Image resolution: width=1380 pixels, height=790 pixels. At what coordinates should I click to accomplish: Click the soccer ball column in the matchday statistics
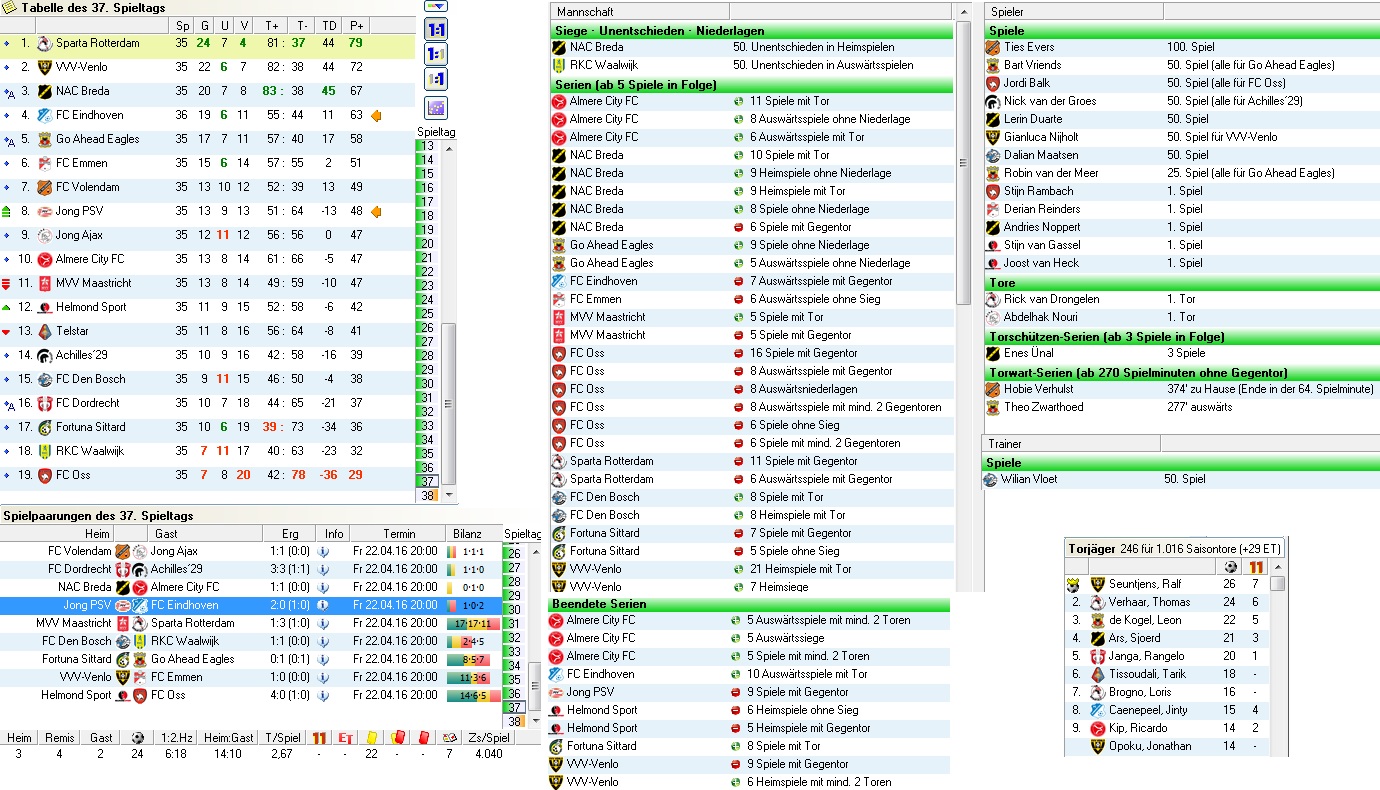click(137, 737)
